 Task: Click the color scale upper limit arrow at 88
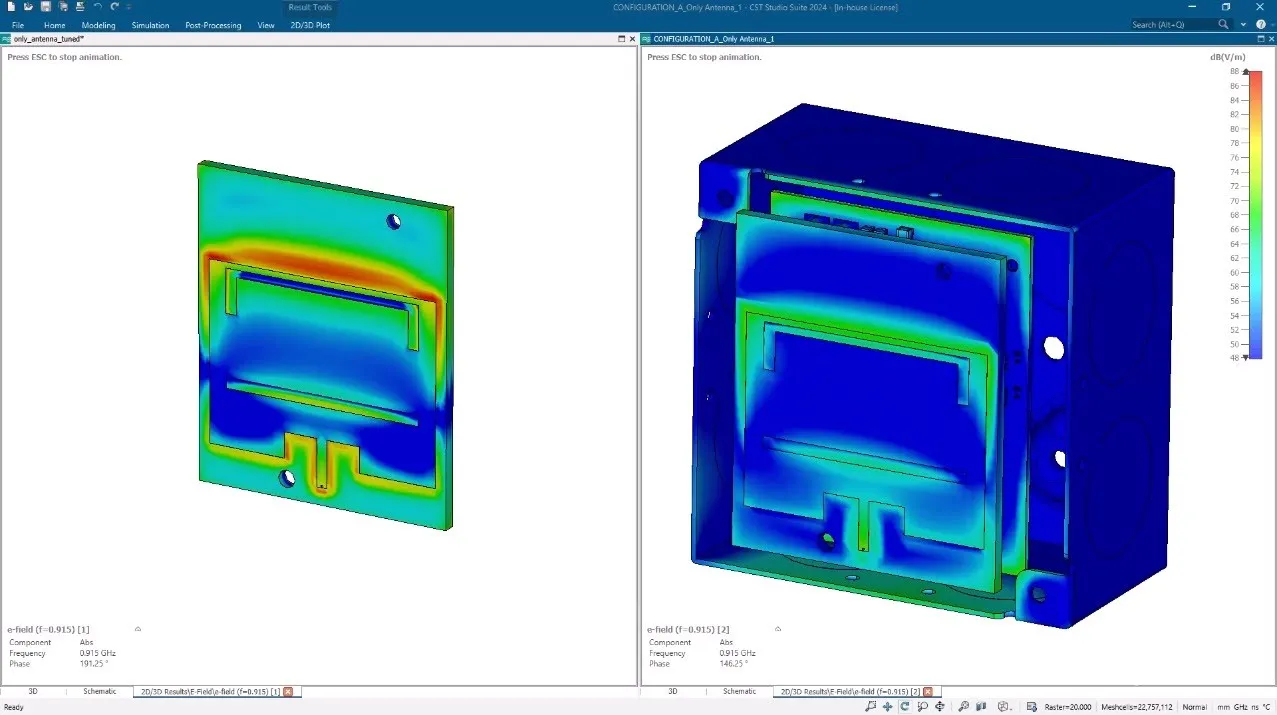(1245, 72)
